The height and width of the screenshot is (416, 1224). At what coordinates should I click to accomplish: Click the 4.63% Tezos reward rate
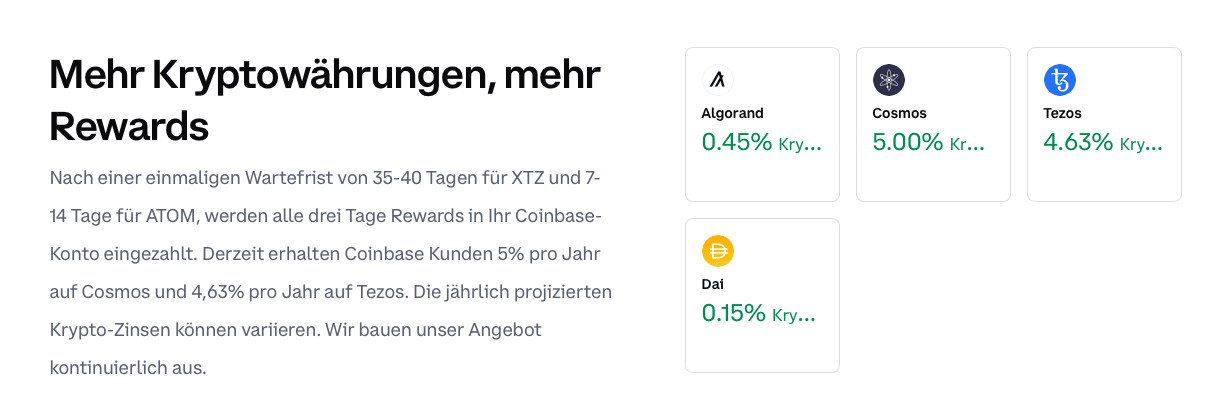1079,143
